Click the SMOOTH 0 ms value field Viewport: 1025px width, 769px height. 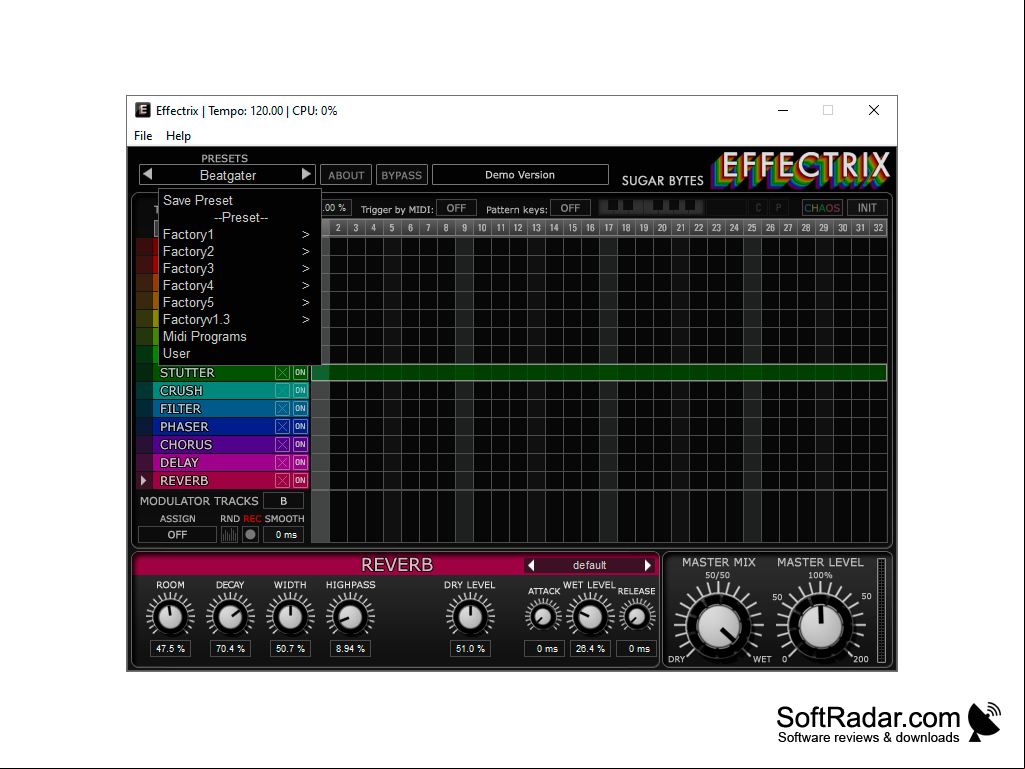tap(286, 535)
